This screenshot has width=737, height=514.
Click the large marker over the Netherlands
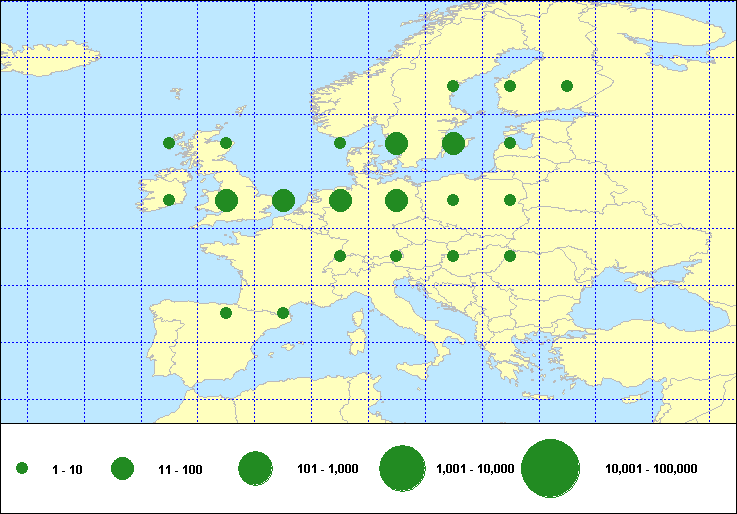click(x=340, y=201)
